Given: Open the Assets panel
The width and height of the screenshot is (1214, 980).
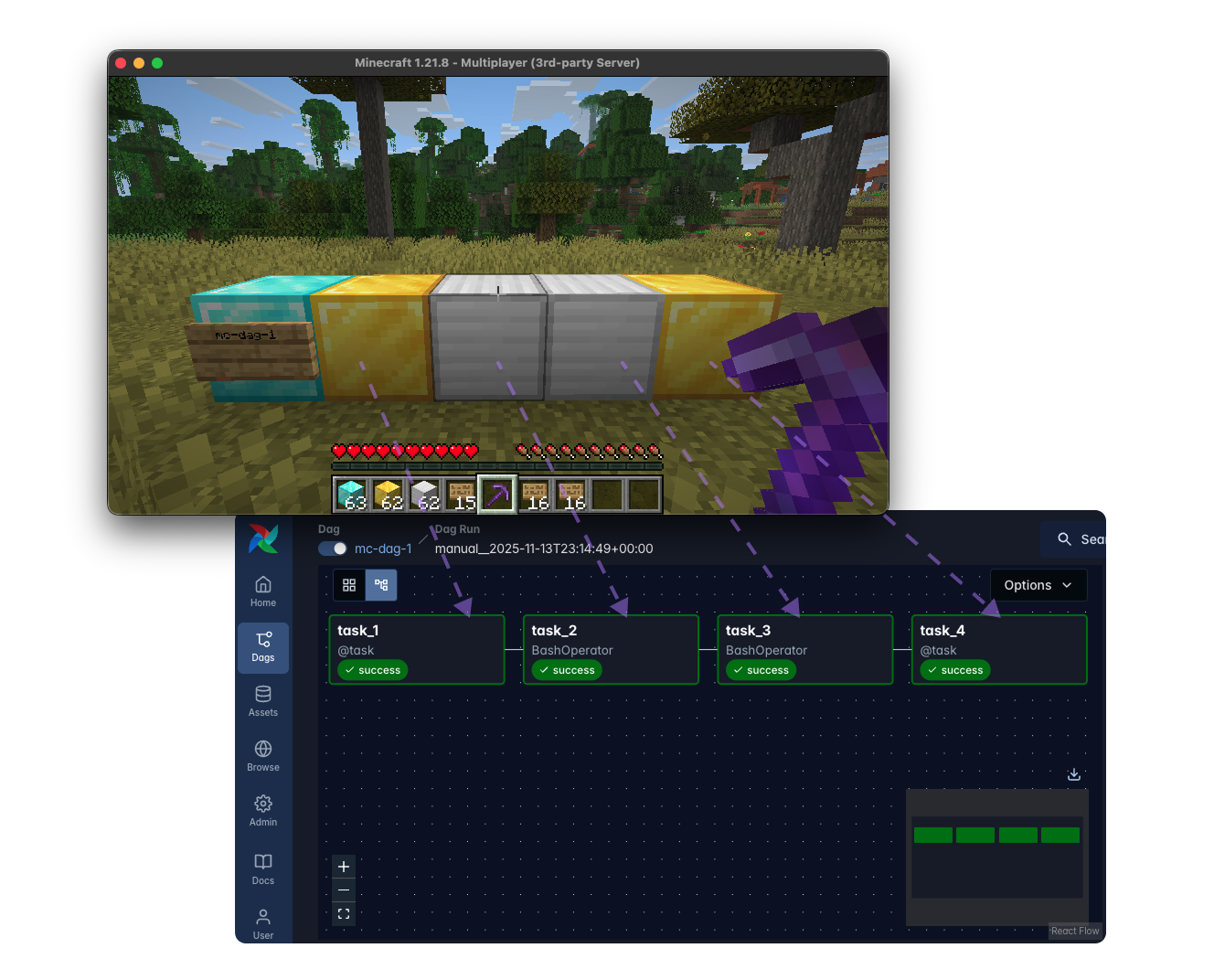Looking at the screenshot, I should click(x=262, y=702).
